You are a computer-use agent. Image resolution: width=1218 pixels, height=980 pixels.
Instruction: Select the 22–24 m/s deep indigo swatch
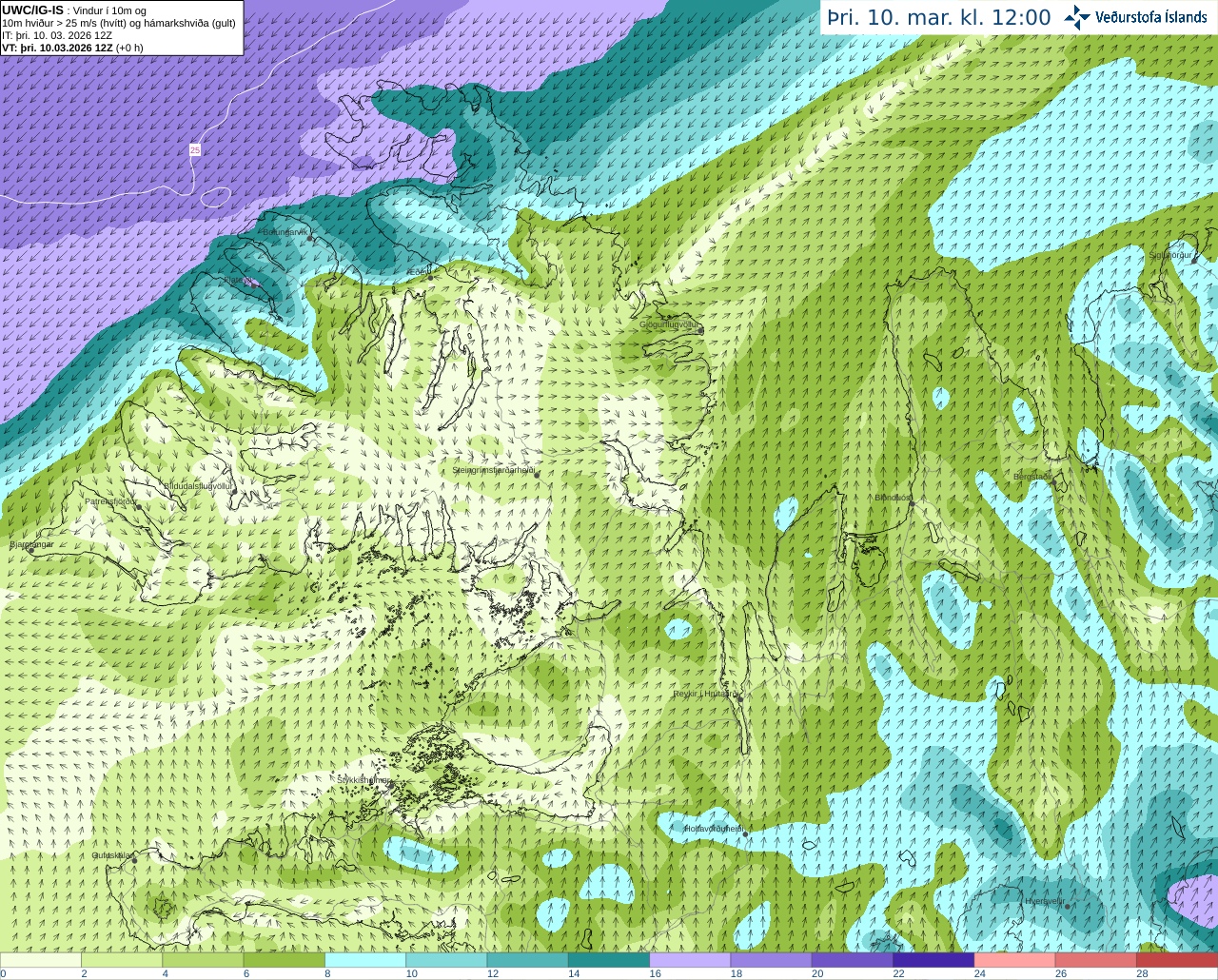tap(933, 959)
